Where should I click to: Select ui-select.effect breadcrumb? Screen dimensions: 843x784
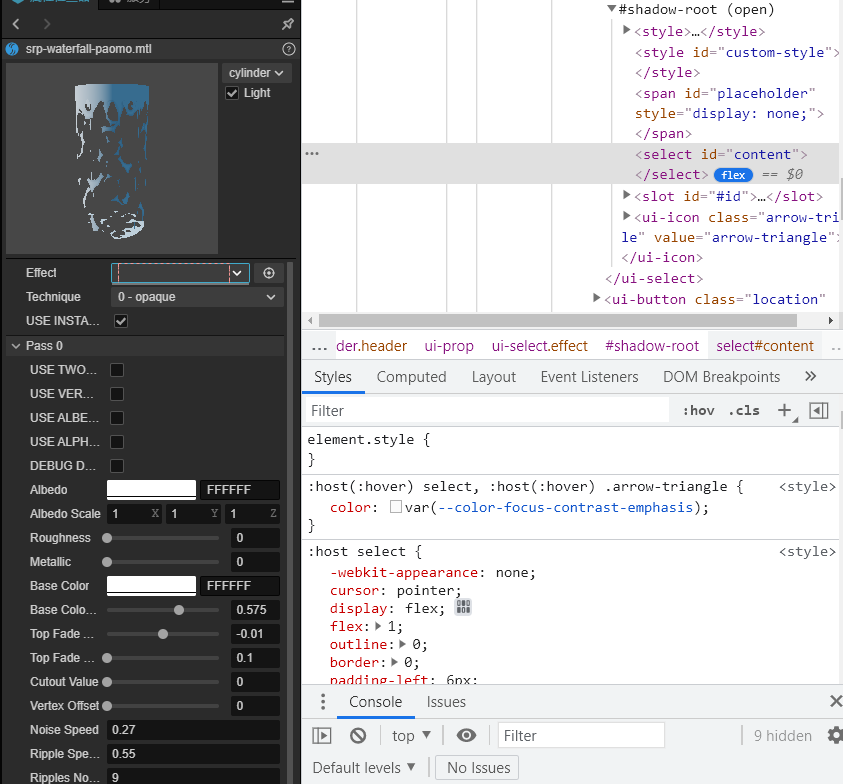[539, 346]
